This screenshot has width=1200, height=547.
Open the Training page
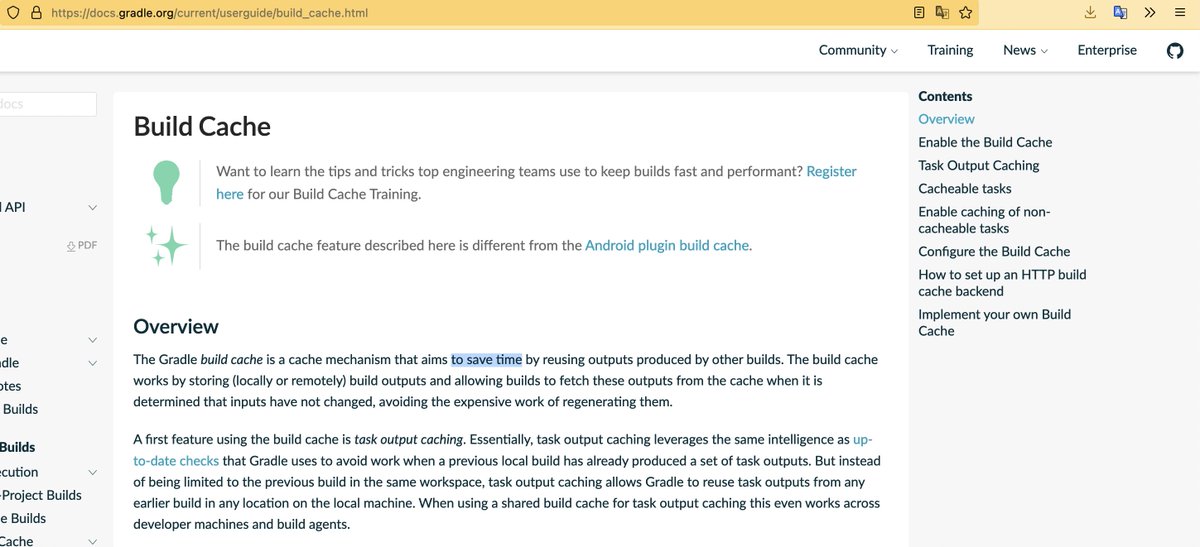click(950, 50)
